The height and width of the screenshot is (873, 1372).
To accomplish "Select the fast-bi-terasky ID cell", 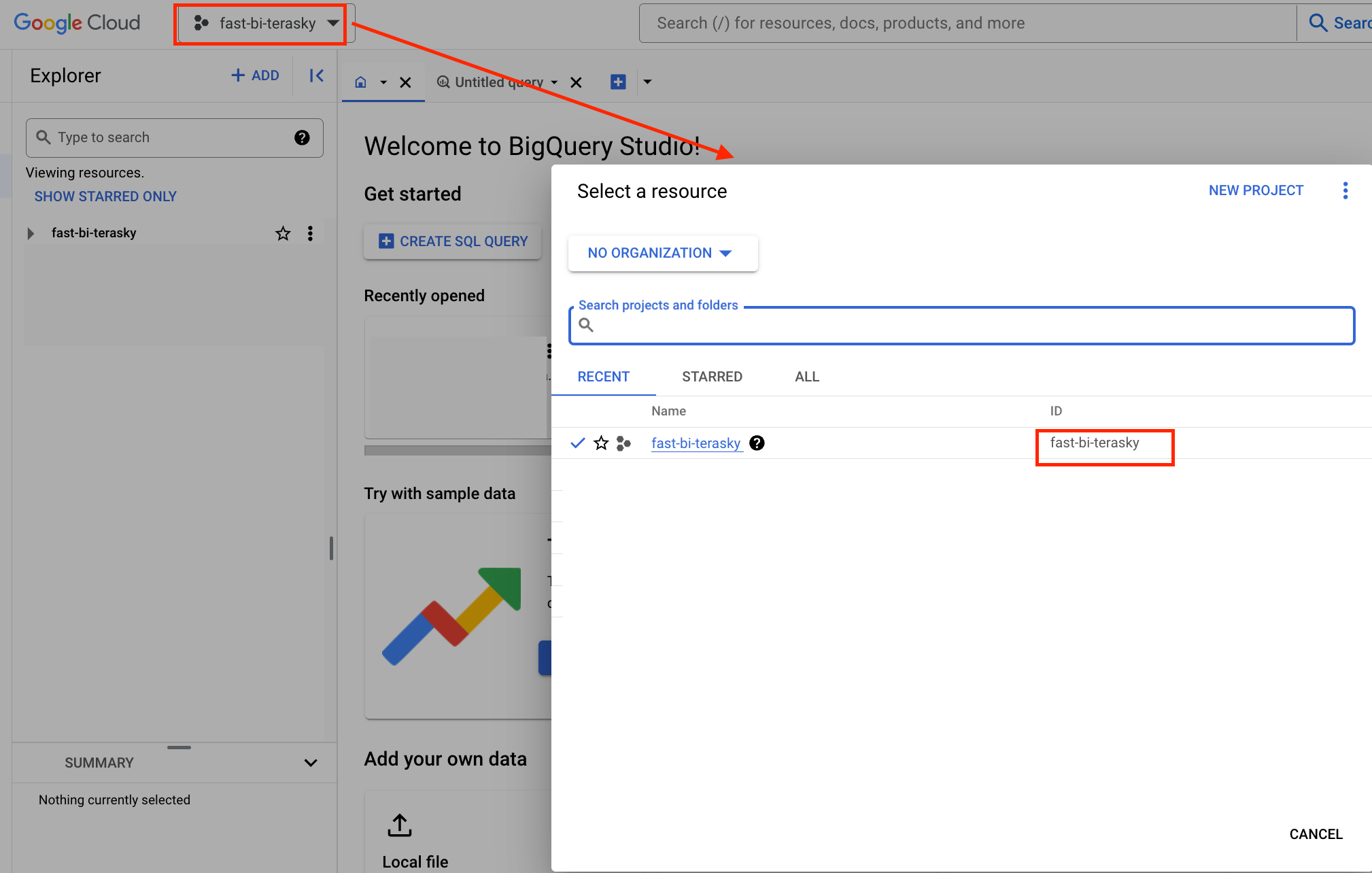I will click(1094, 443).
